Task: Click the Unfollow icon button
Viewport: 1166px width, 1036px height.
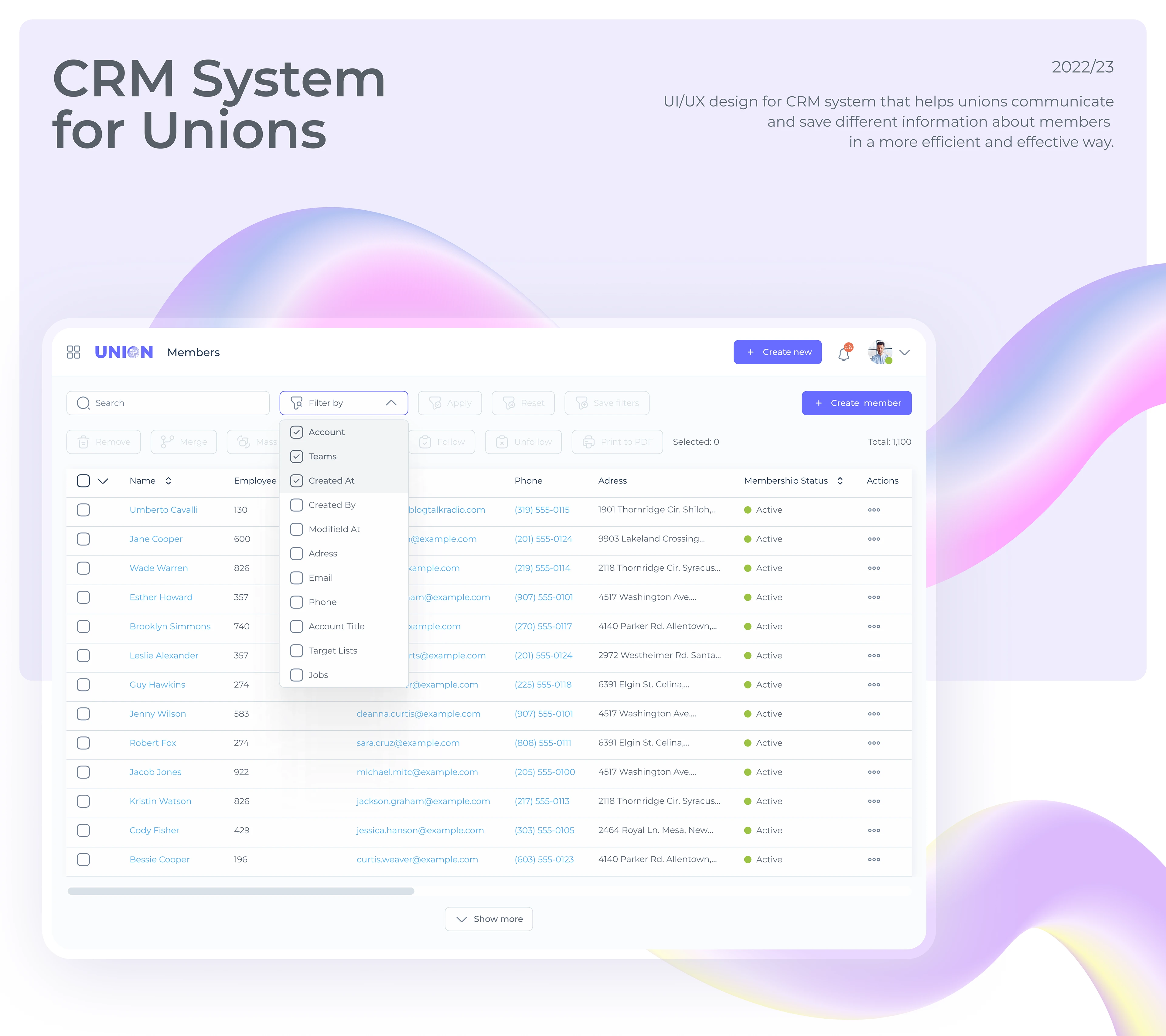Action: [501, 442]
